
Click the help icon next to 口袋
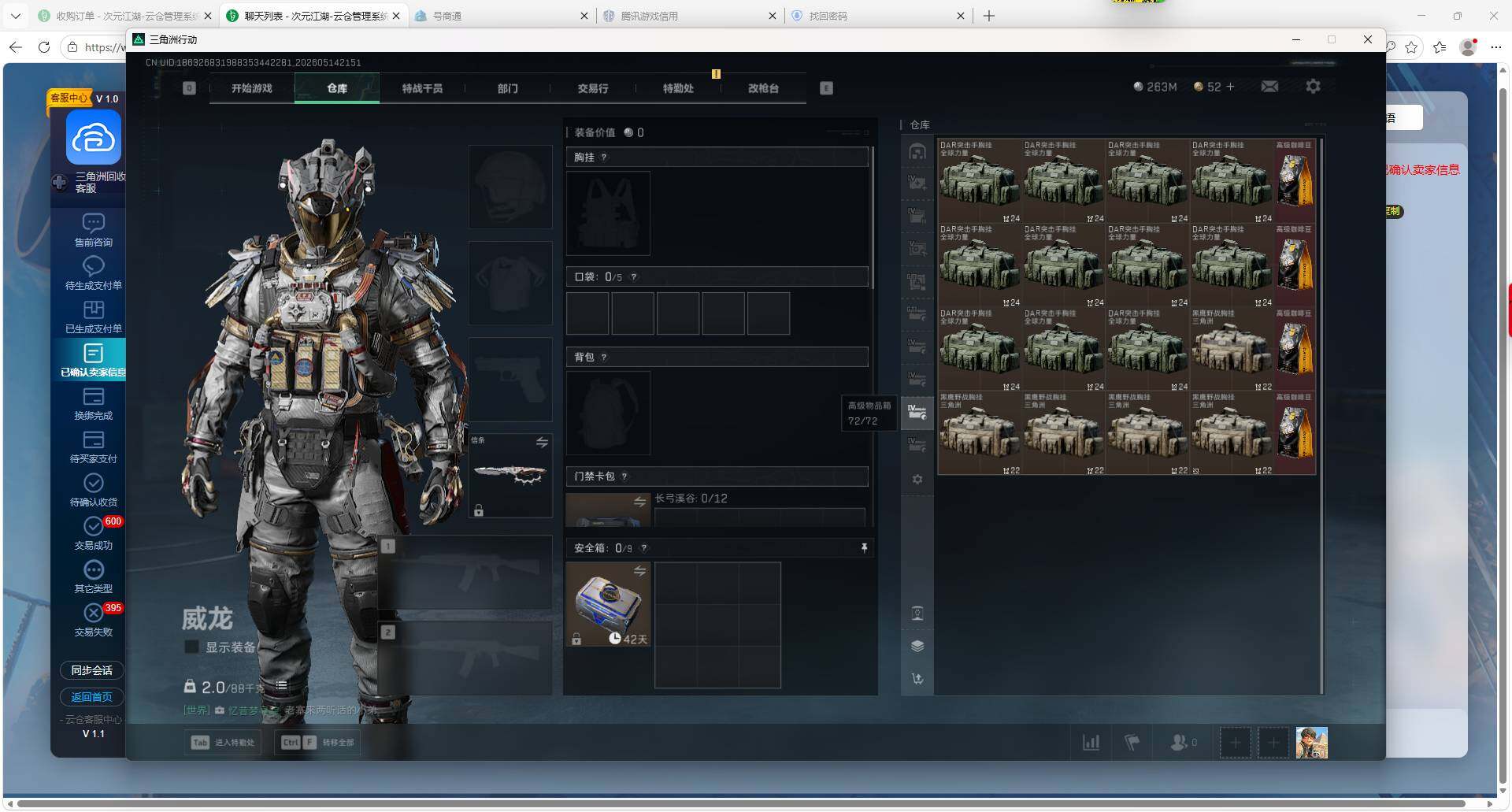633,277
